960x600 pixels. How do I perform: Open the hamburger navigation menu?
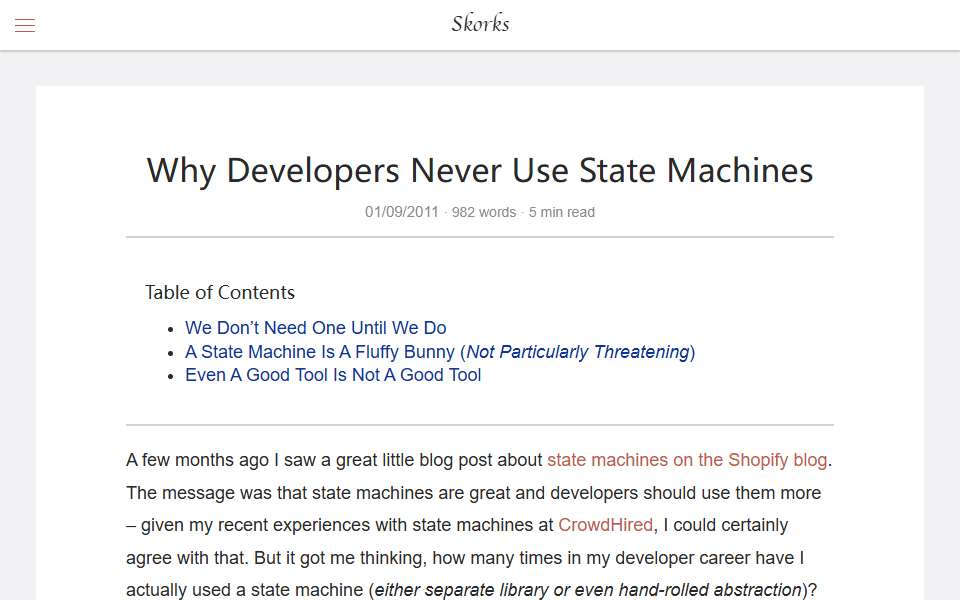tap(25, 25)
